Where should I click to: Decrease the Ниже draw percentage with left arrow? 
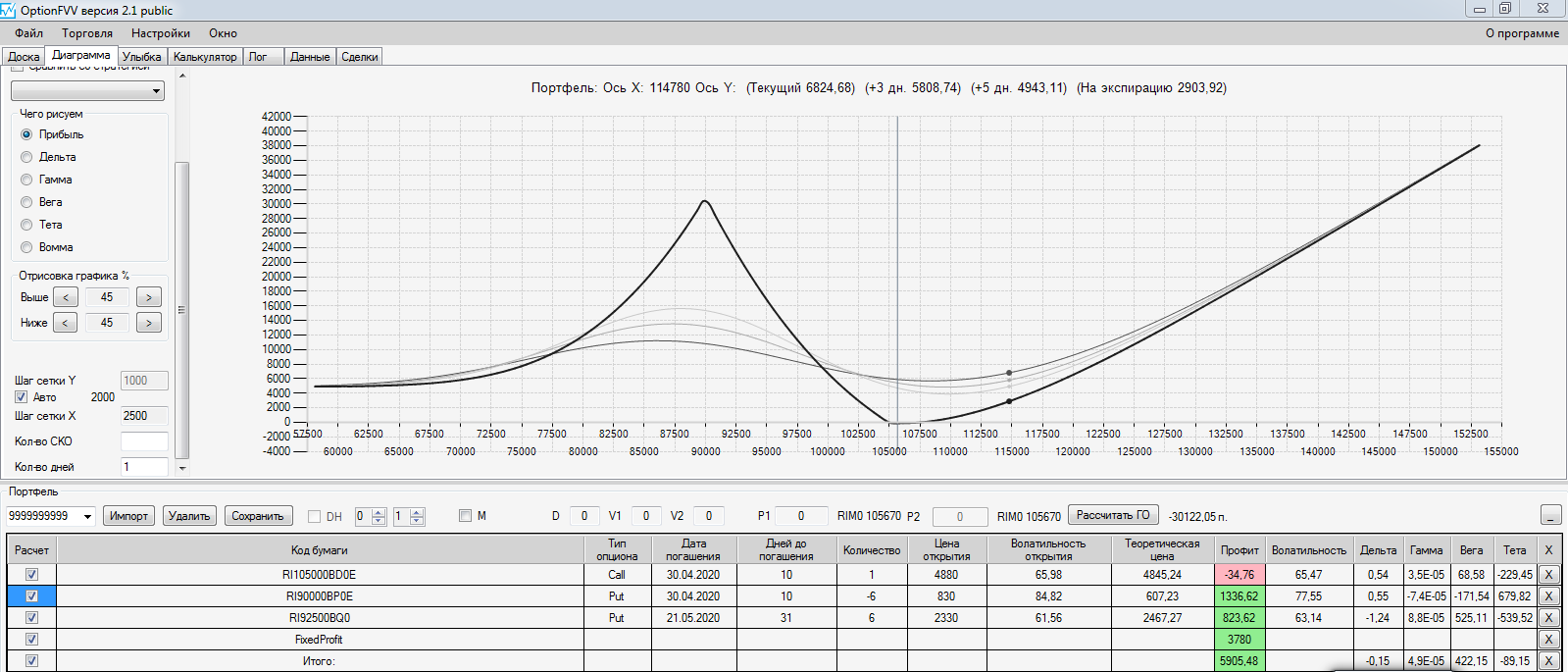(x=65, y=323)
